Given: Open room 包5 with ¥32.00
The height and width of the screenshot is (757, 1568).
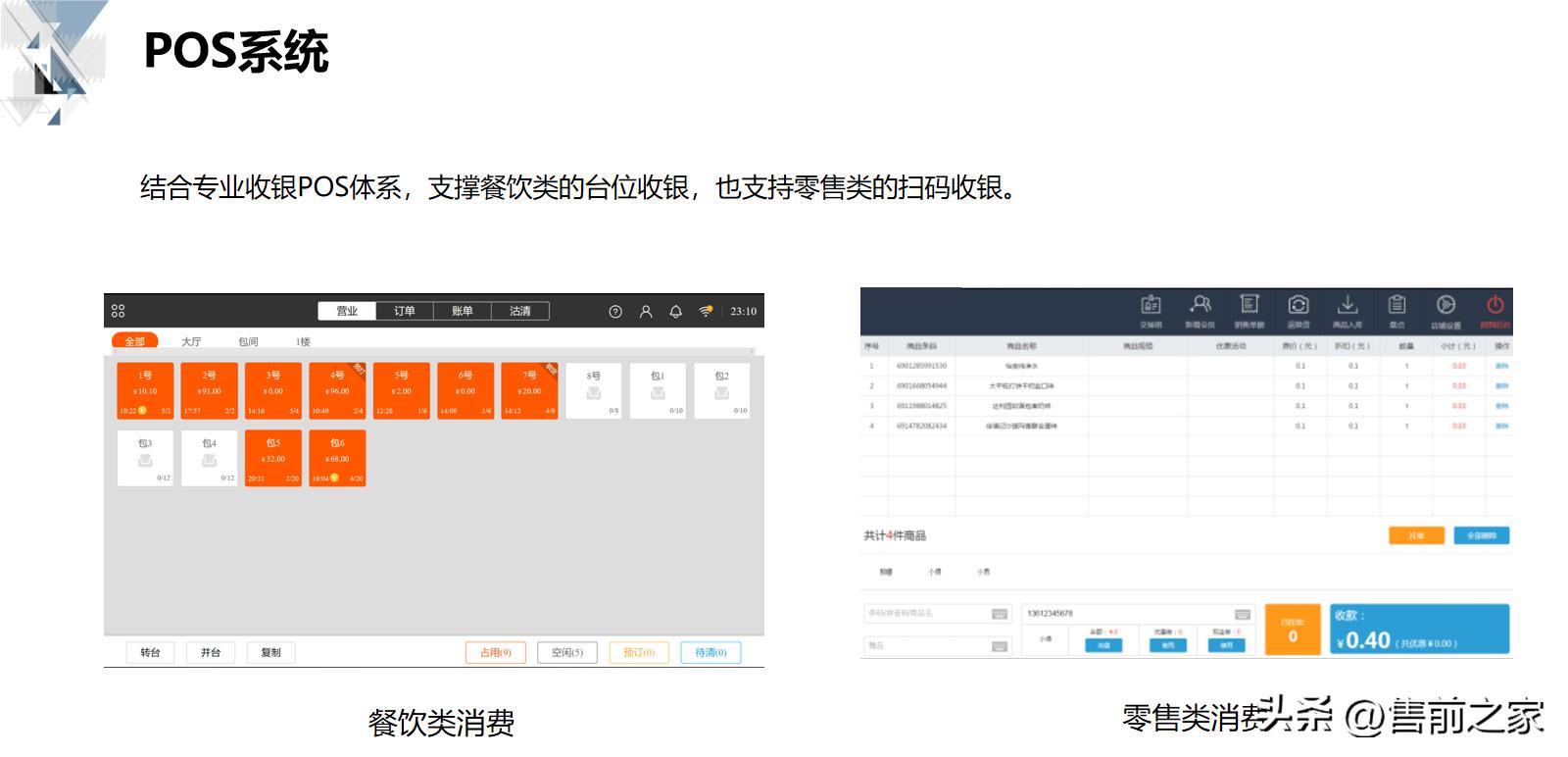Looking at the screenshot, I should [273, 459].
